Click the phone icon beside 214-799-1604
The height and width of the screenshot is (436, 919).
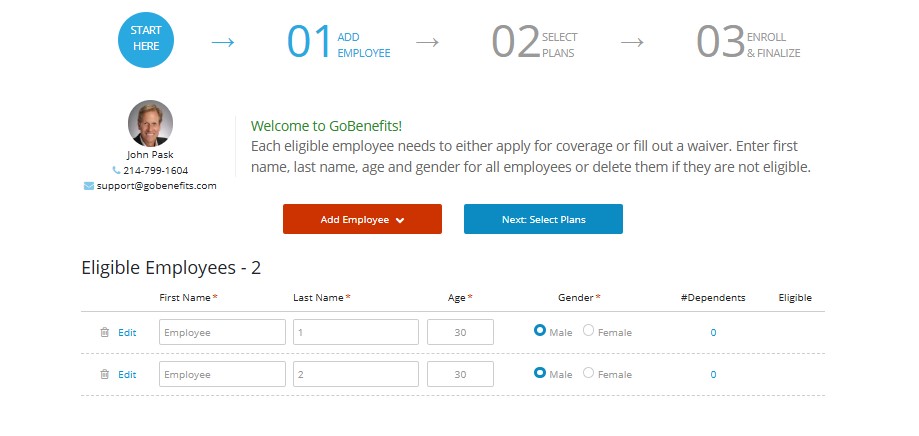[x=117, y=170]
